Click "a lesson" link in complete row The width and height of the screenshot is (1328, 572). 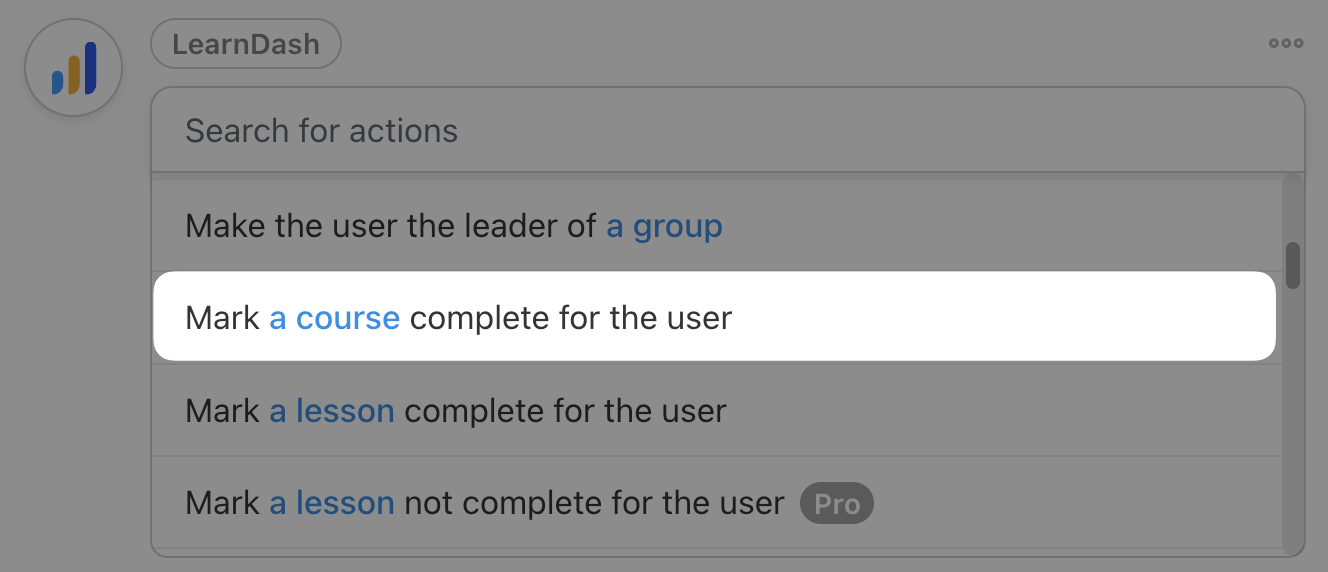[x=331, y=411]
